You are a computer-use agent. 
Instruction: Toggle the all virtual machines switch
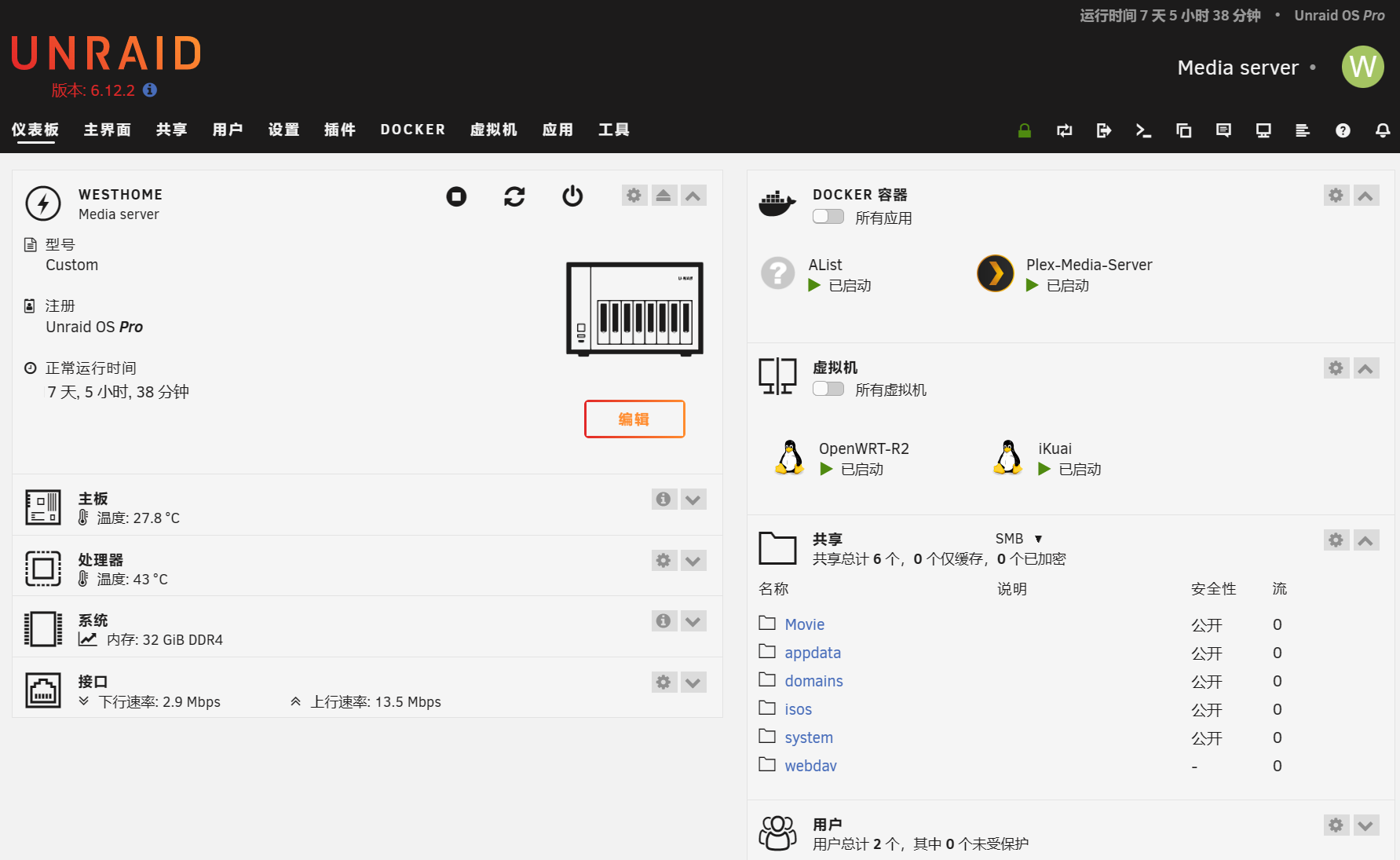[x=828, y=389]
